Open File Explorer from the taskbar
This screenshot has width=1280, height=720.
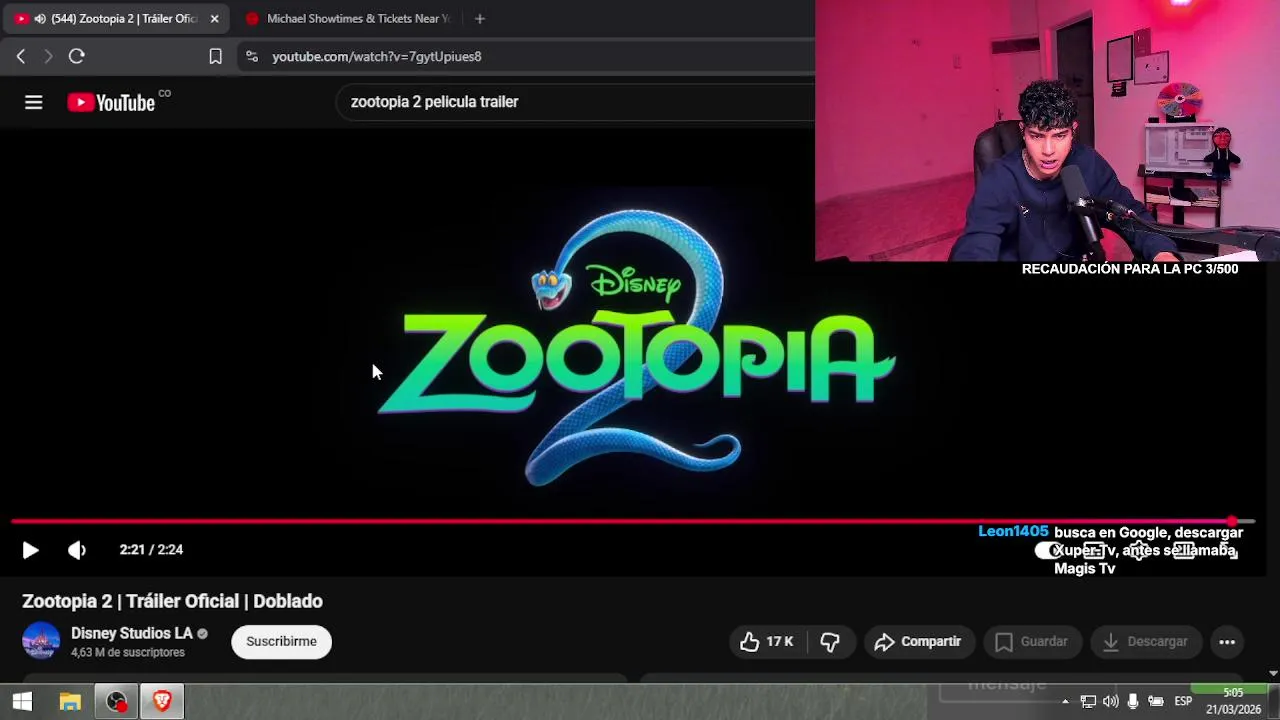tap(69, 701)
